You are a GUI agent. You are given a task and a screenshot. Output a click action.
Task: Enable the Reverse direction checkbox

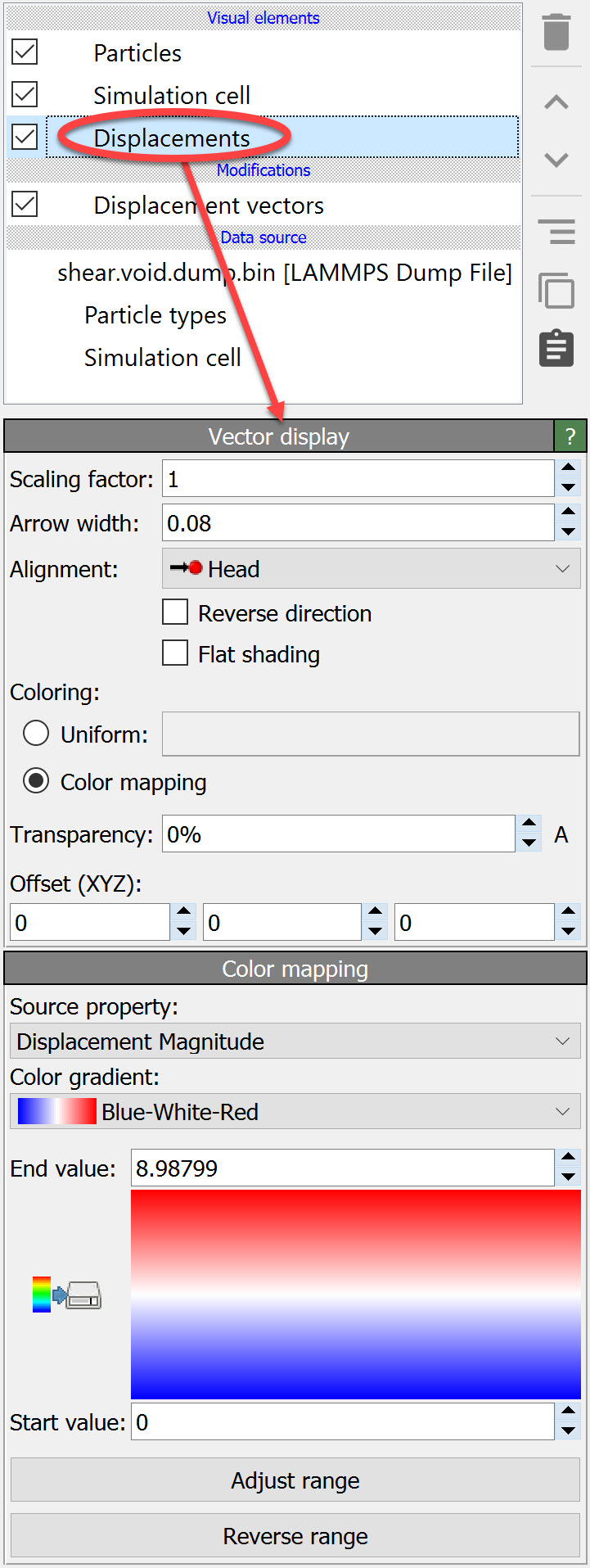[x=175, y=612]
